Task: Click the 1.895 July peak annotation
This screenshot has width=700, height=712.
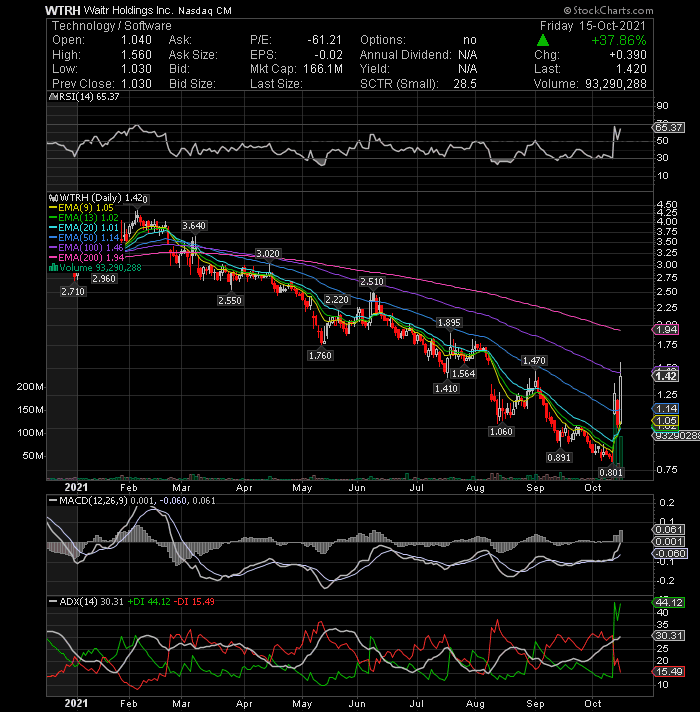Action: [x=449, y=322]
